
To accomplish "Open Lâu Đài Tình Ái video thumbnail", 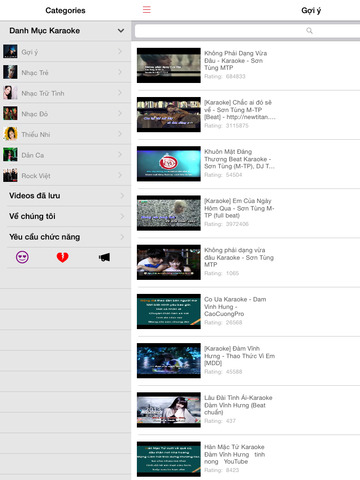I will [x=169, y=410].
